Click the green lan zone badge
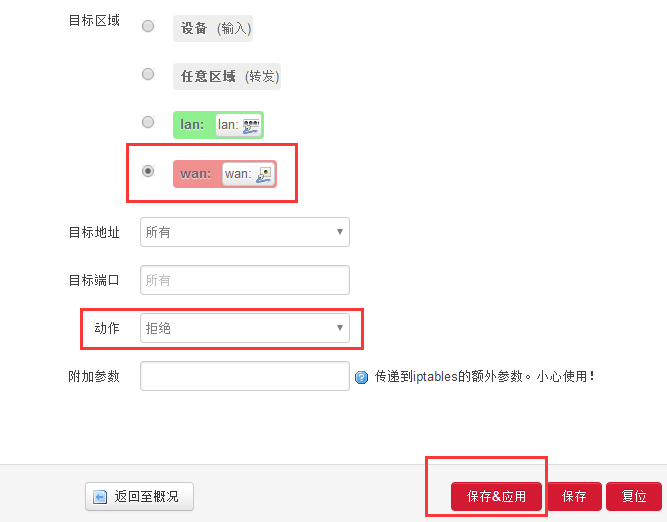667x522 pixels. (x=192, y=125)
